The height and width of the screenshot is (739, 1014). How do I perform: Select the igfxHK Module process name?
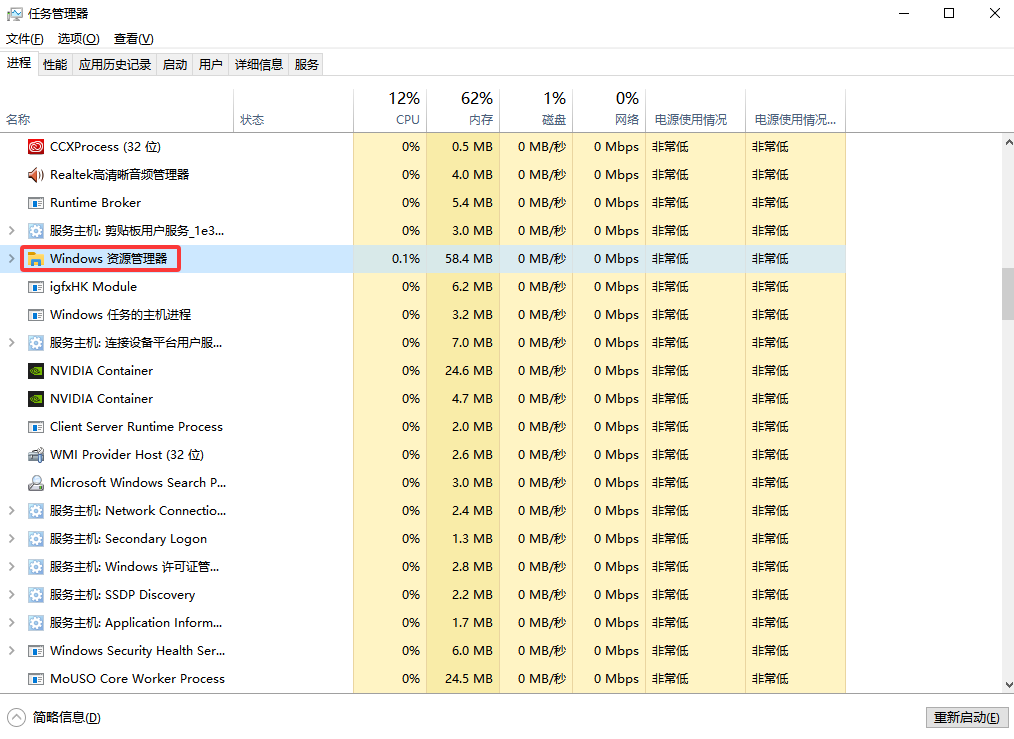click(x=93, y=287)
